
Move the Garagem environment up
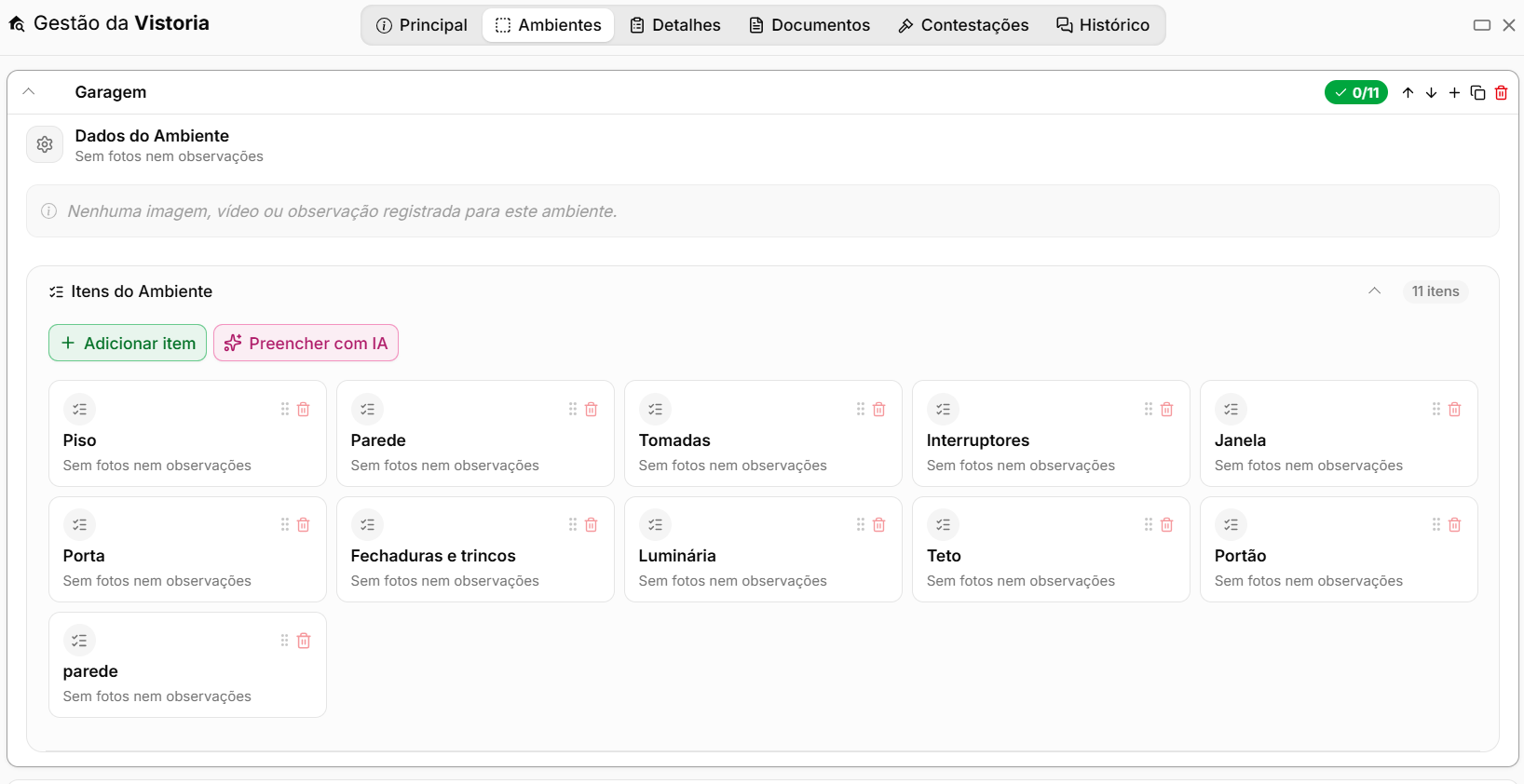[1408, 92]
